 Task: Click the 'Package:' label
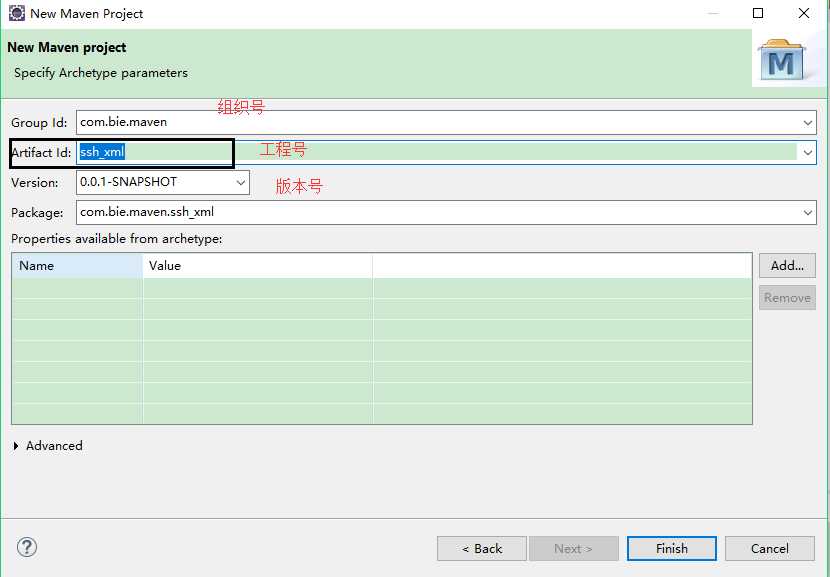point(37,213)
